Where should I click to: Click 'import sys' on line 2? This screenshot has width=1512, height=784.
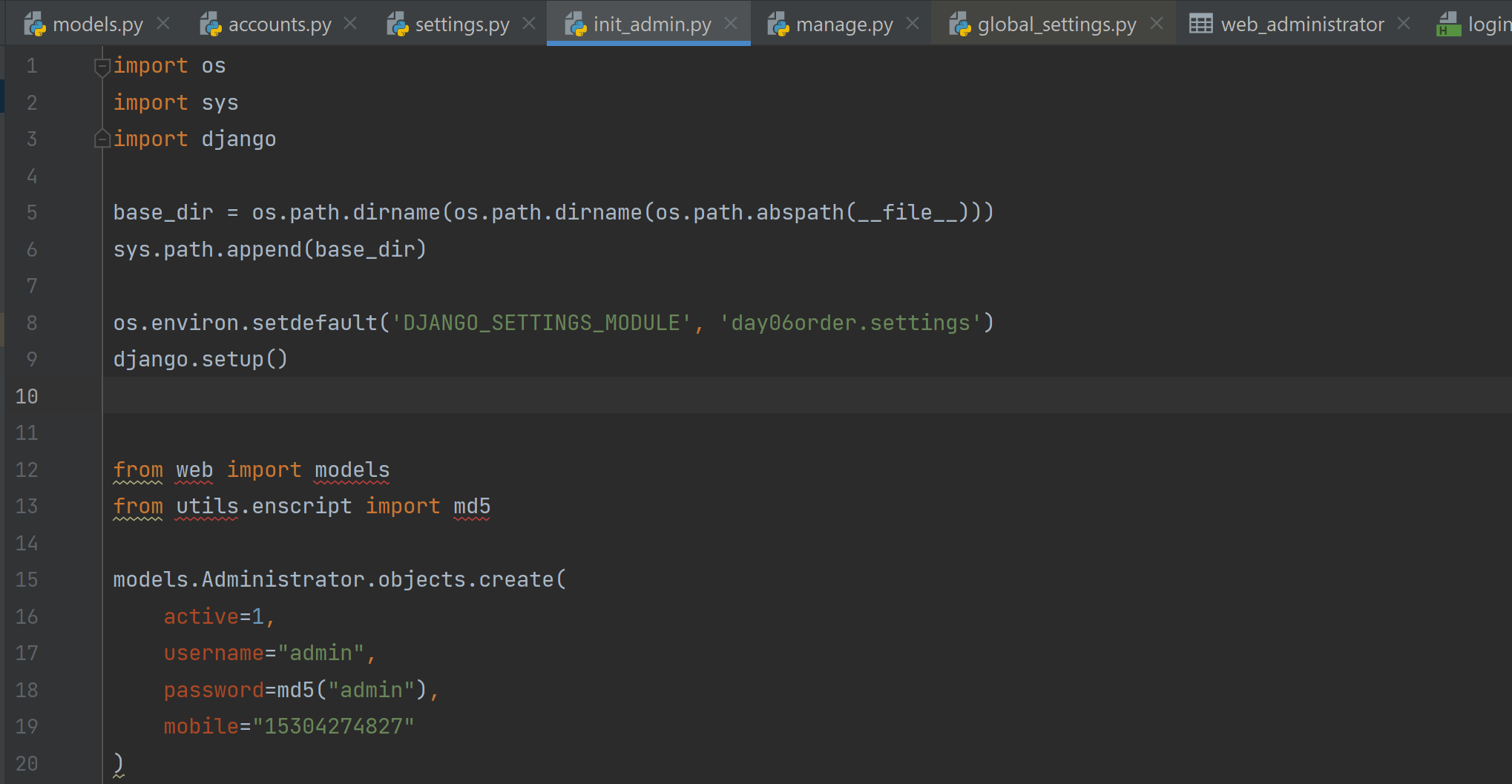coord(176,102)
